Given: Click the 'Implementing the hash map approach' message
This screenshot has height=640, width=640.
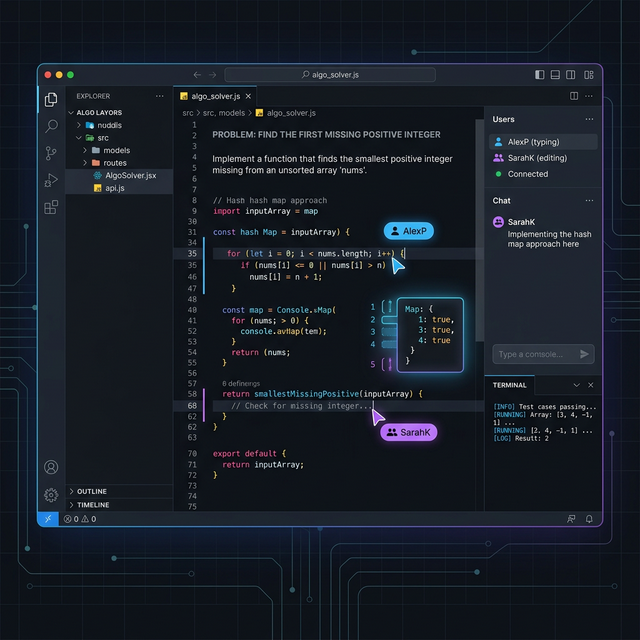Looking at the screenshot, I should coord(549,239).
